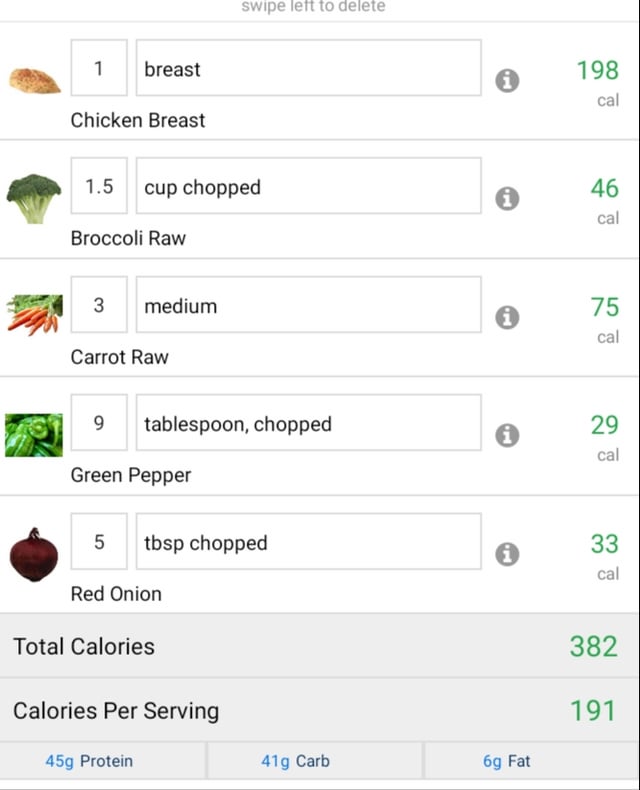Edit Chicken Breast quantity field showing 1

pos(99,68)
